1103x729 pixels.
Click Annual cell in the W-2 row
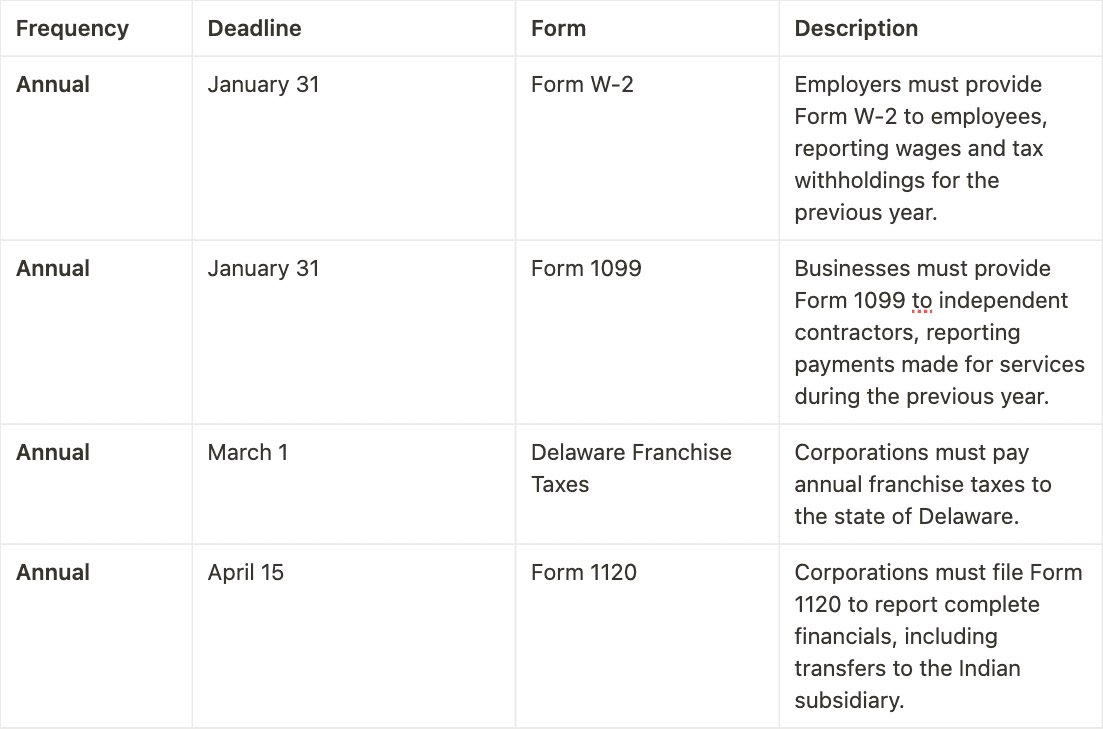[53, 85]
